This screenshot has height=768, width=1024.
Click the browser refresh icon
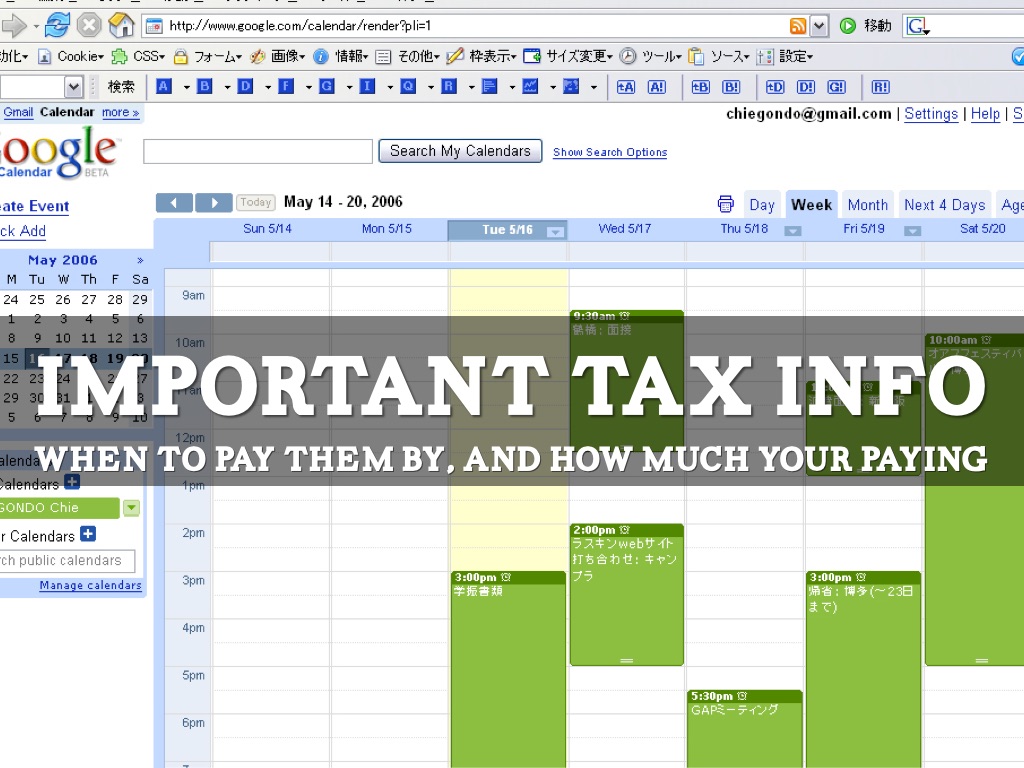pyautogui.click(x=57, y=26)
